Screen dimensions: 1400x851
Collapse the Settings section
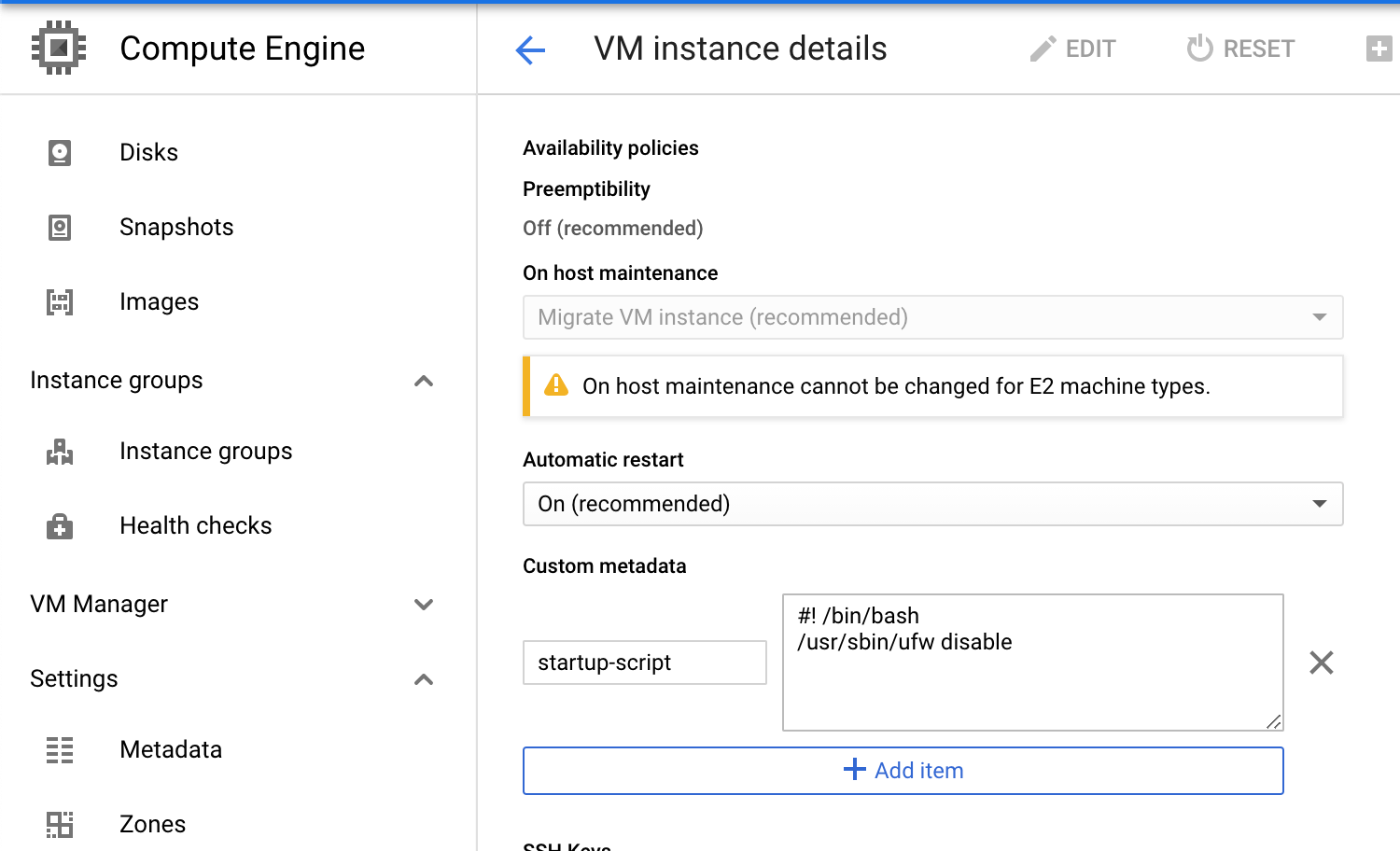click(x=424, y=679)
